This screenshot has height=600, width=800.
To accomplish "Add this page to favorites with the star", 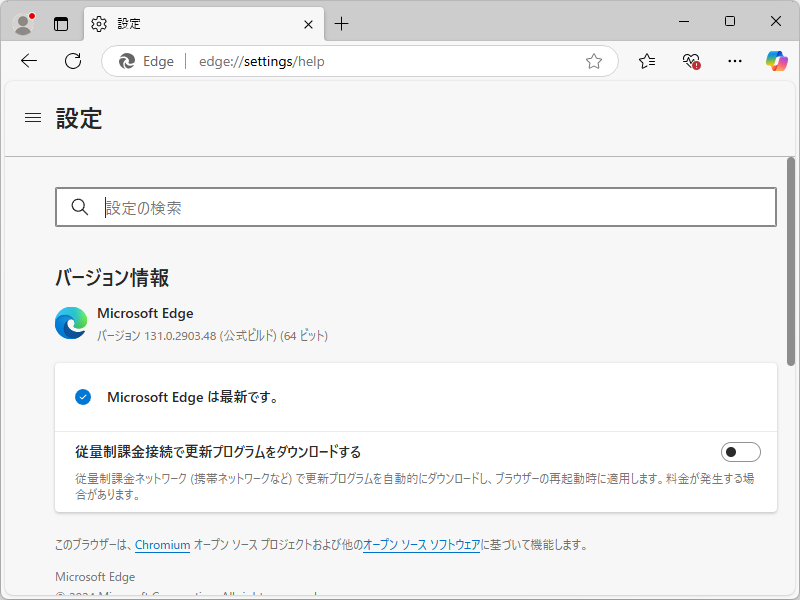I will (594, 61).
